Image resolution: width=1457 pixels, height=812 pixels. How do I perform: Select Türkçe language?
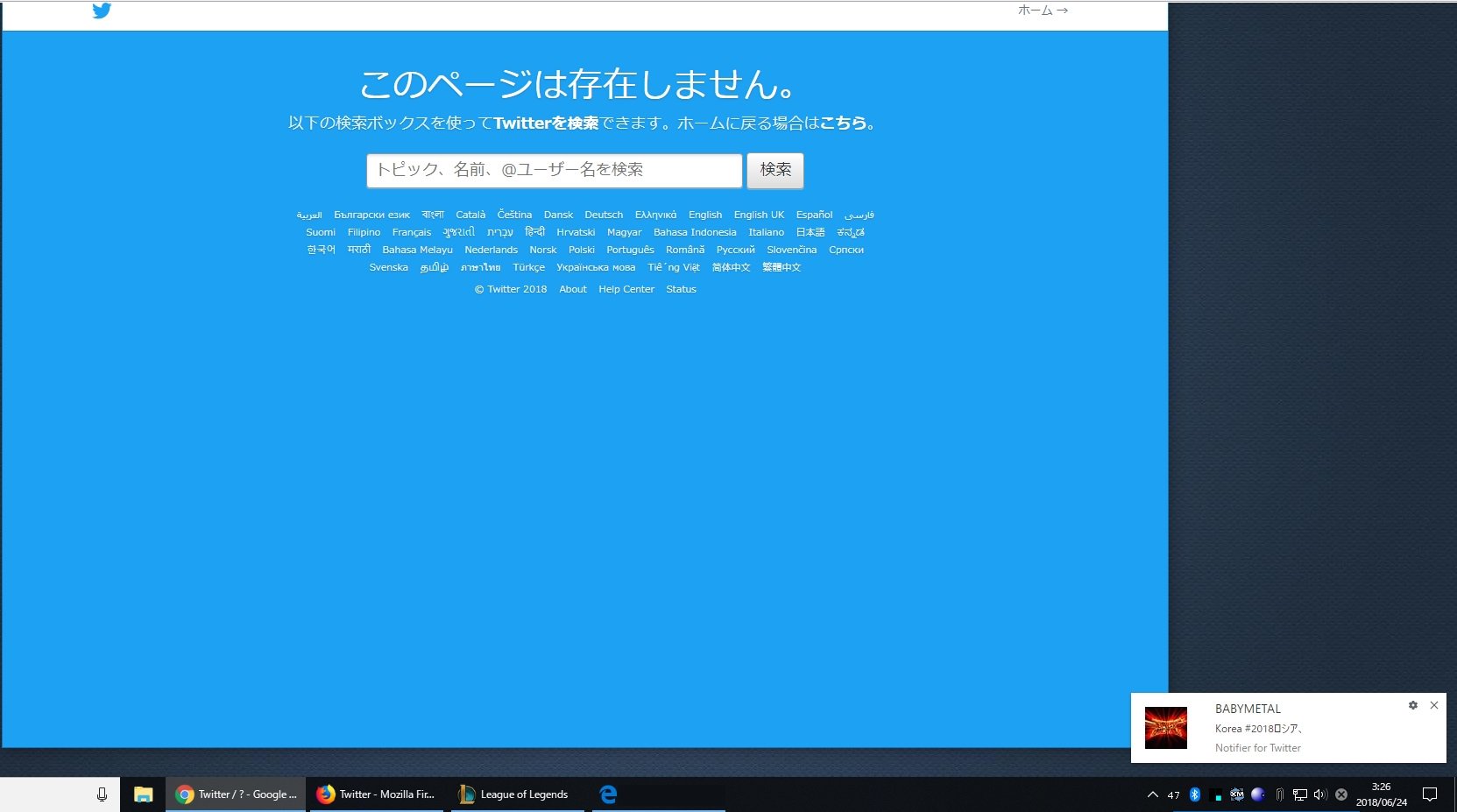528,267
